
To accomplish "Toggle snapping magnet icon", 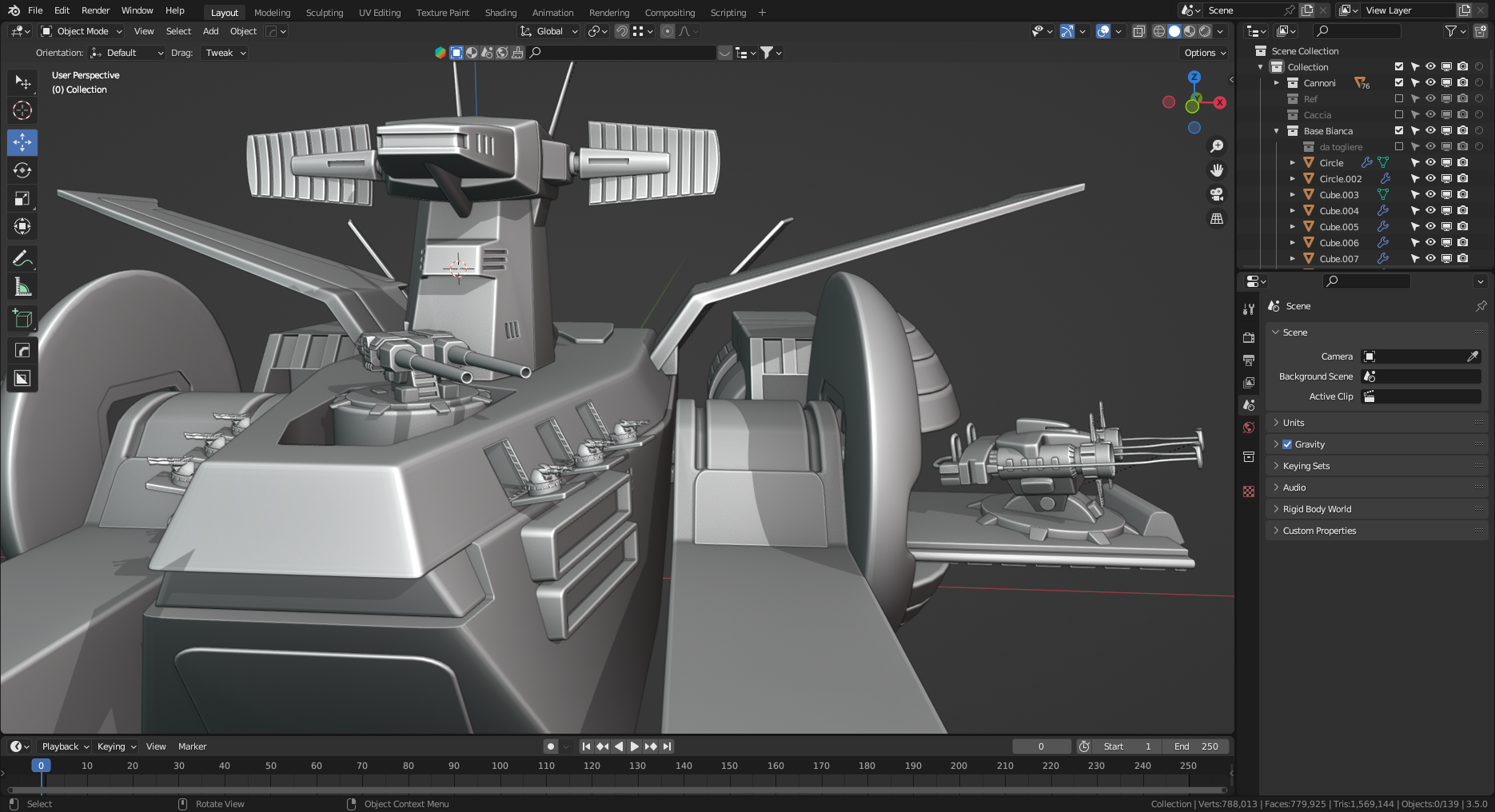I will (621, 31).
